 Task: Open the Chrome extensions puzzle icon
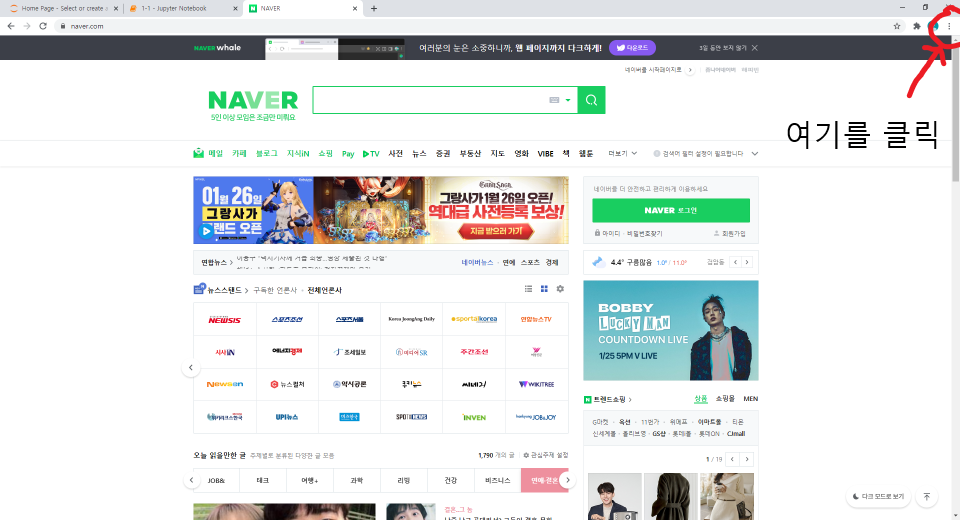tap(917, 26)
